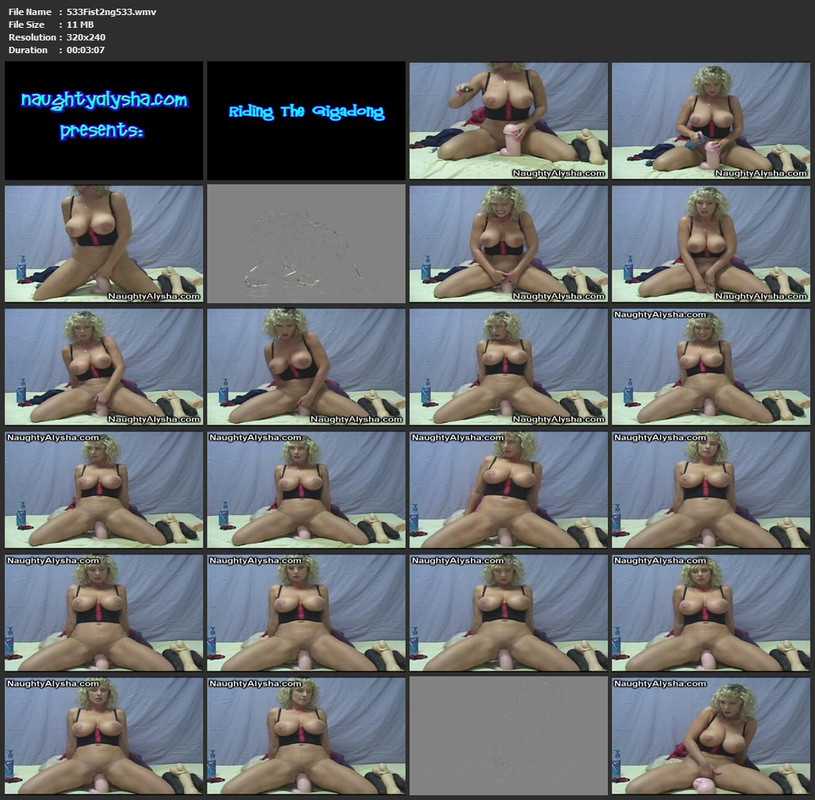Select the gray blank frame in bottom row
The width and height of the screenshot is (815, 800).
pyautogui.click(x=508, y=736)
